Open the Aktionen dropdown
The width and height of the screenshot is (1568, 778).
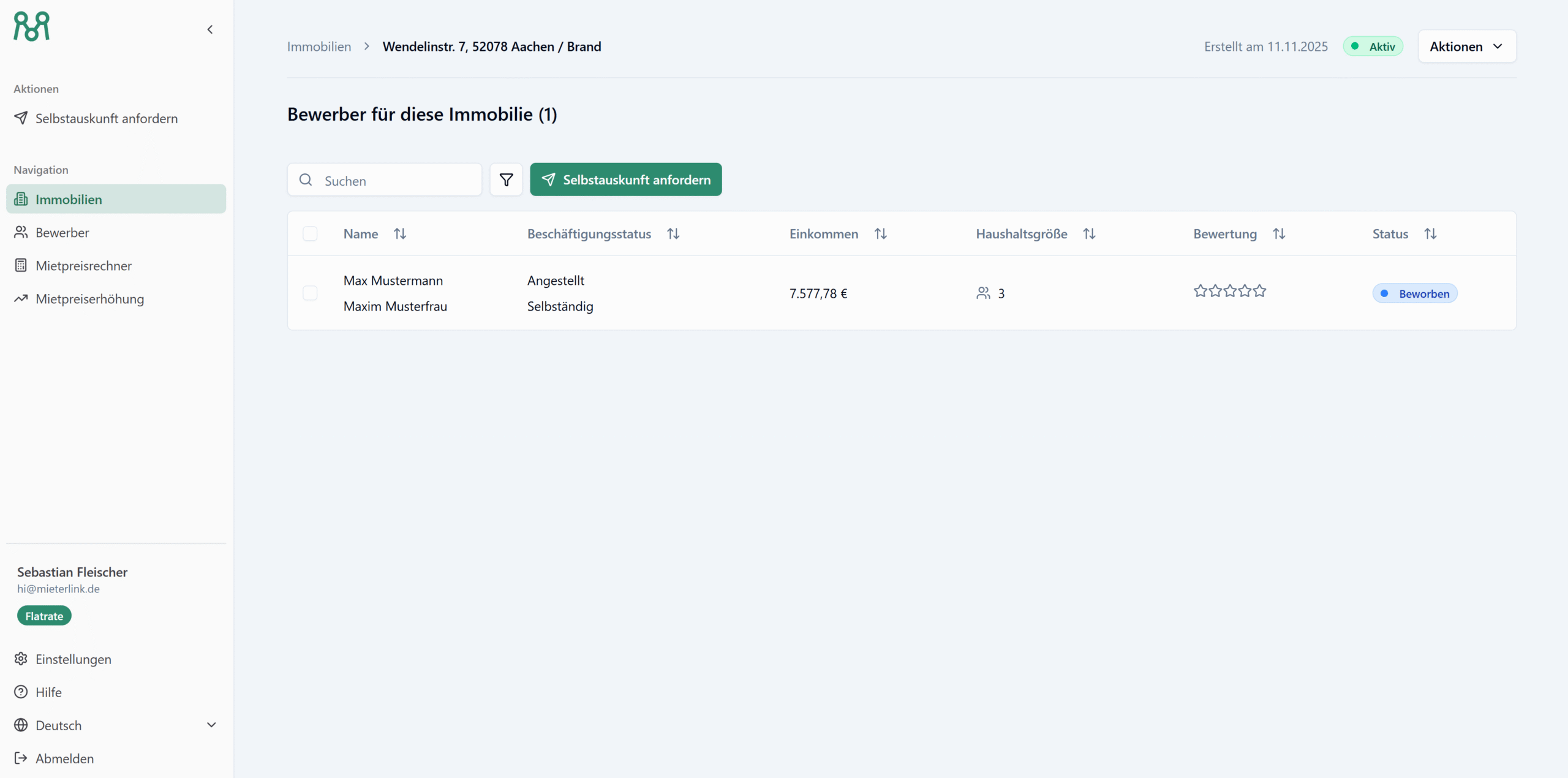click(x=1467, y=47)
